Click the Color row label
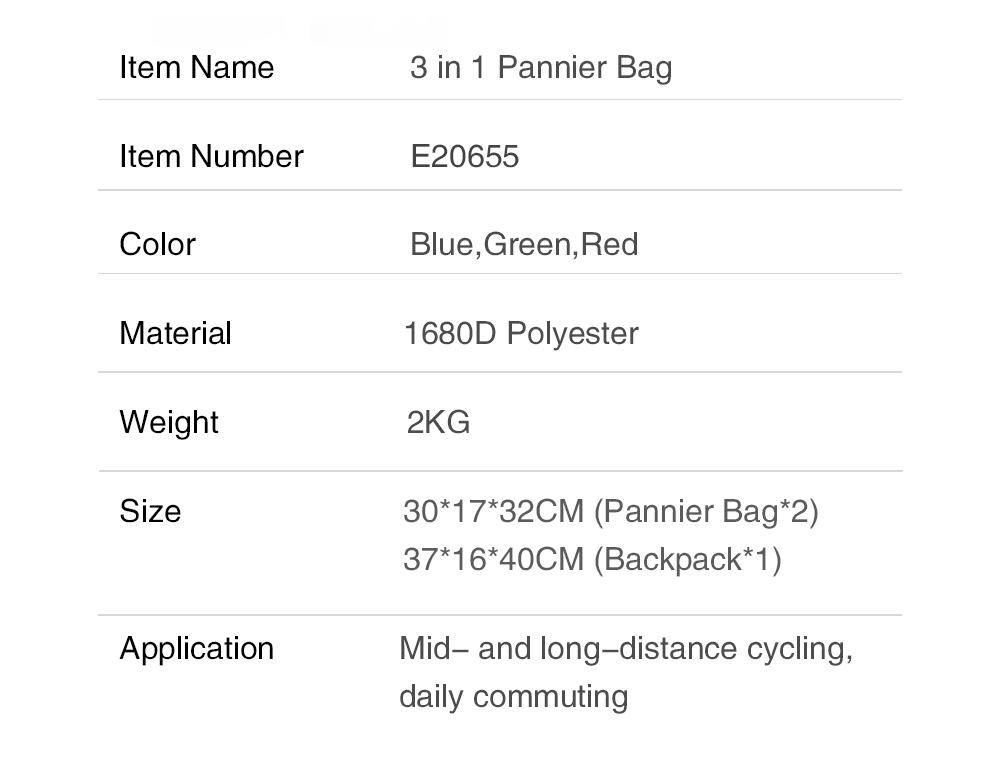 point(157,245)
